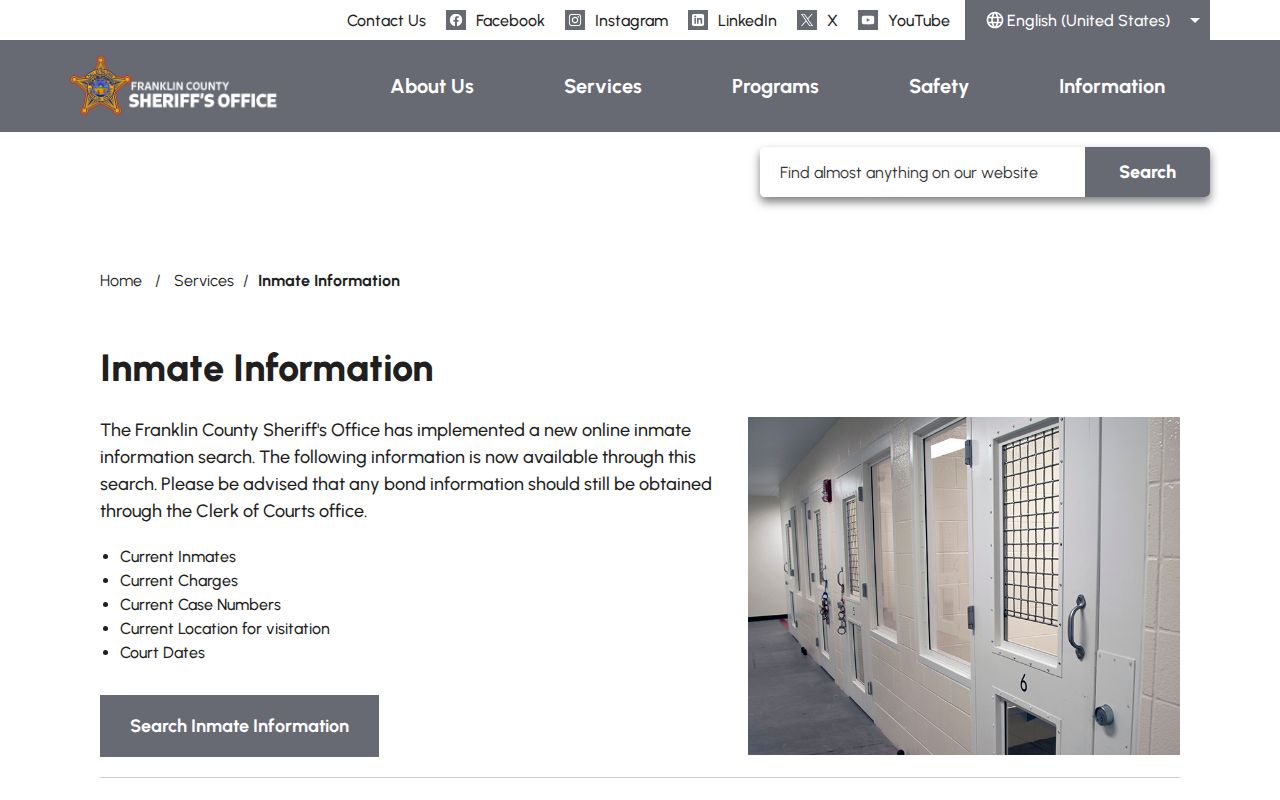The image size is (1280, 800).
Task: Click the jail cell doors photo
Action: click(x=964, y=586)
